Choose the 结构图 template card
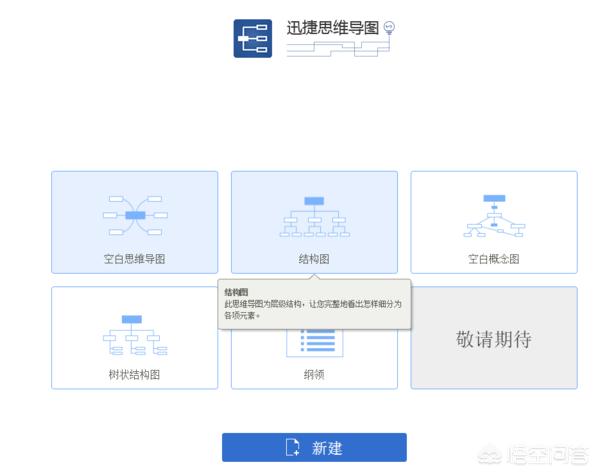The width and height of the screenshot is (600, 476). coord(314,222)
